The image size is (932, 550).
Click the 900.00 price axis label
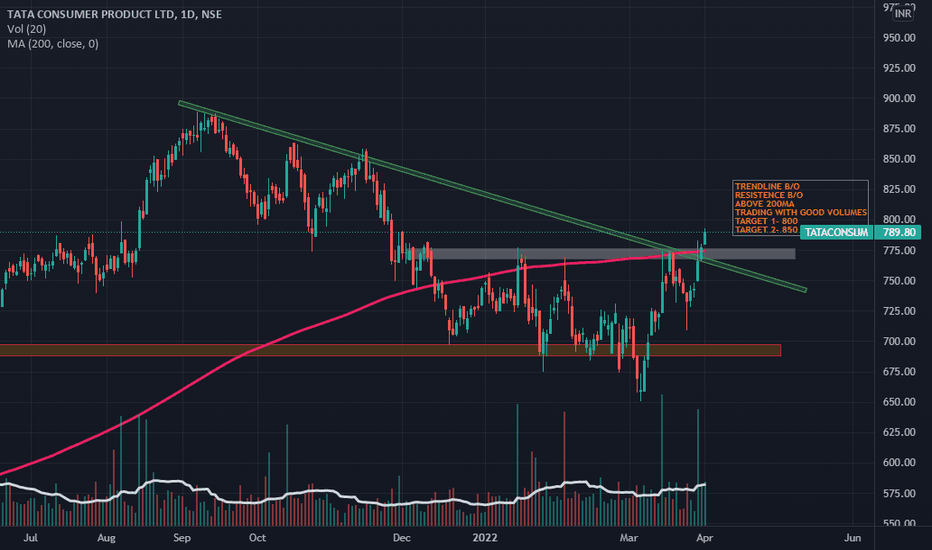click(x=899, y=98)
